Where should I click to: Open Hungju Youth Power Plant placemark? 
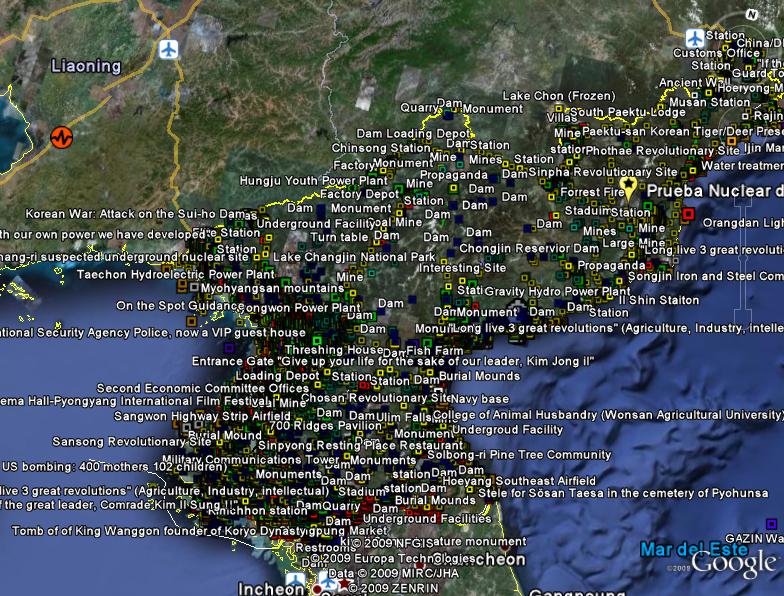[x=298, y=181]
